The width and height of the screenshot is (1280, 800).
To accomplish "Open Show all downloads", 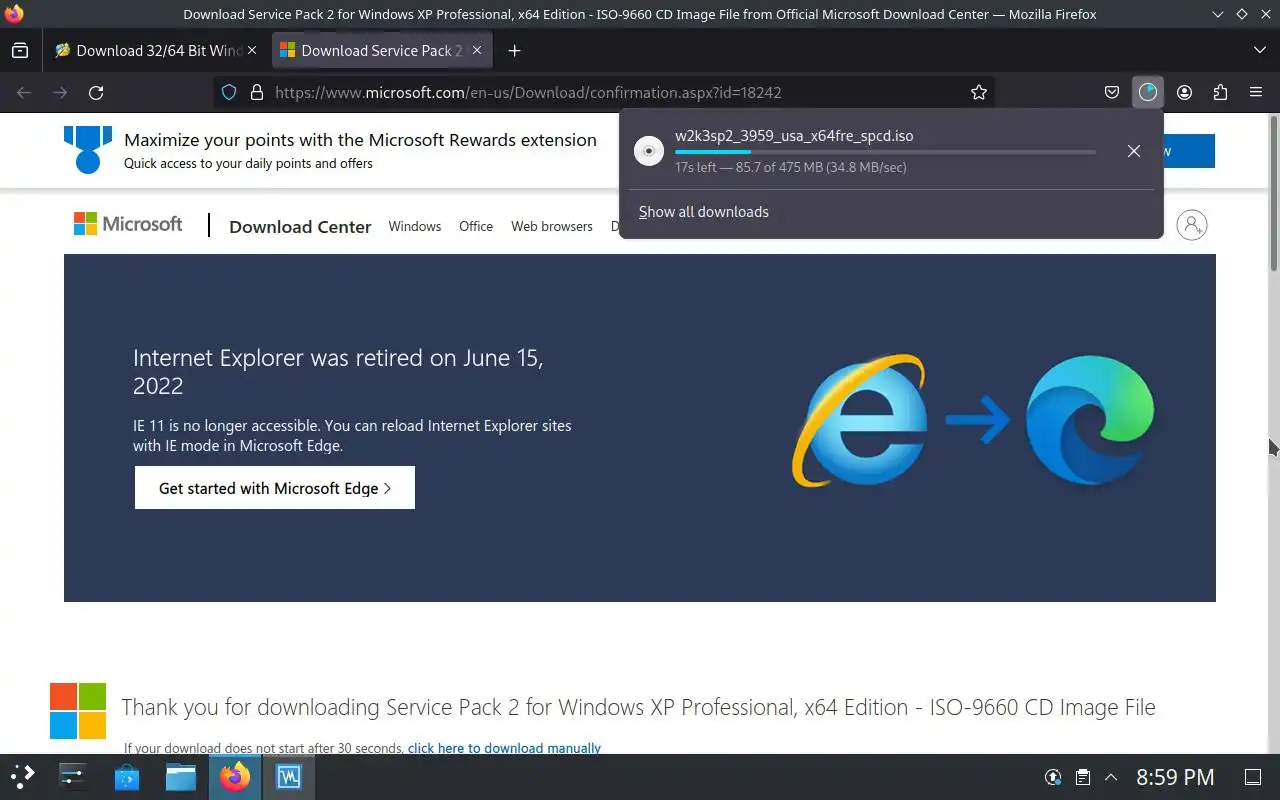I will pos(704,212).
